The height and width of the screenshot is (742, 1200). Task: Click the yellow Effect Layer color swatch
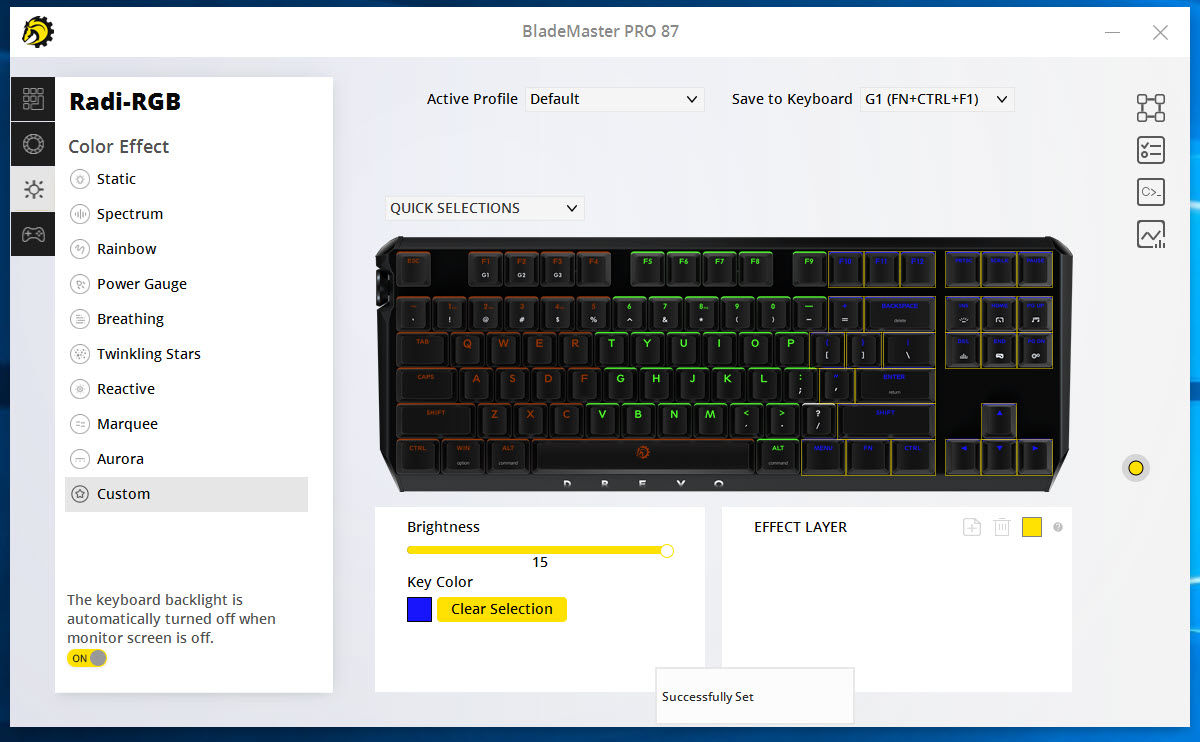pos(1032,527)
